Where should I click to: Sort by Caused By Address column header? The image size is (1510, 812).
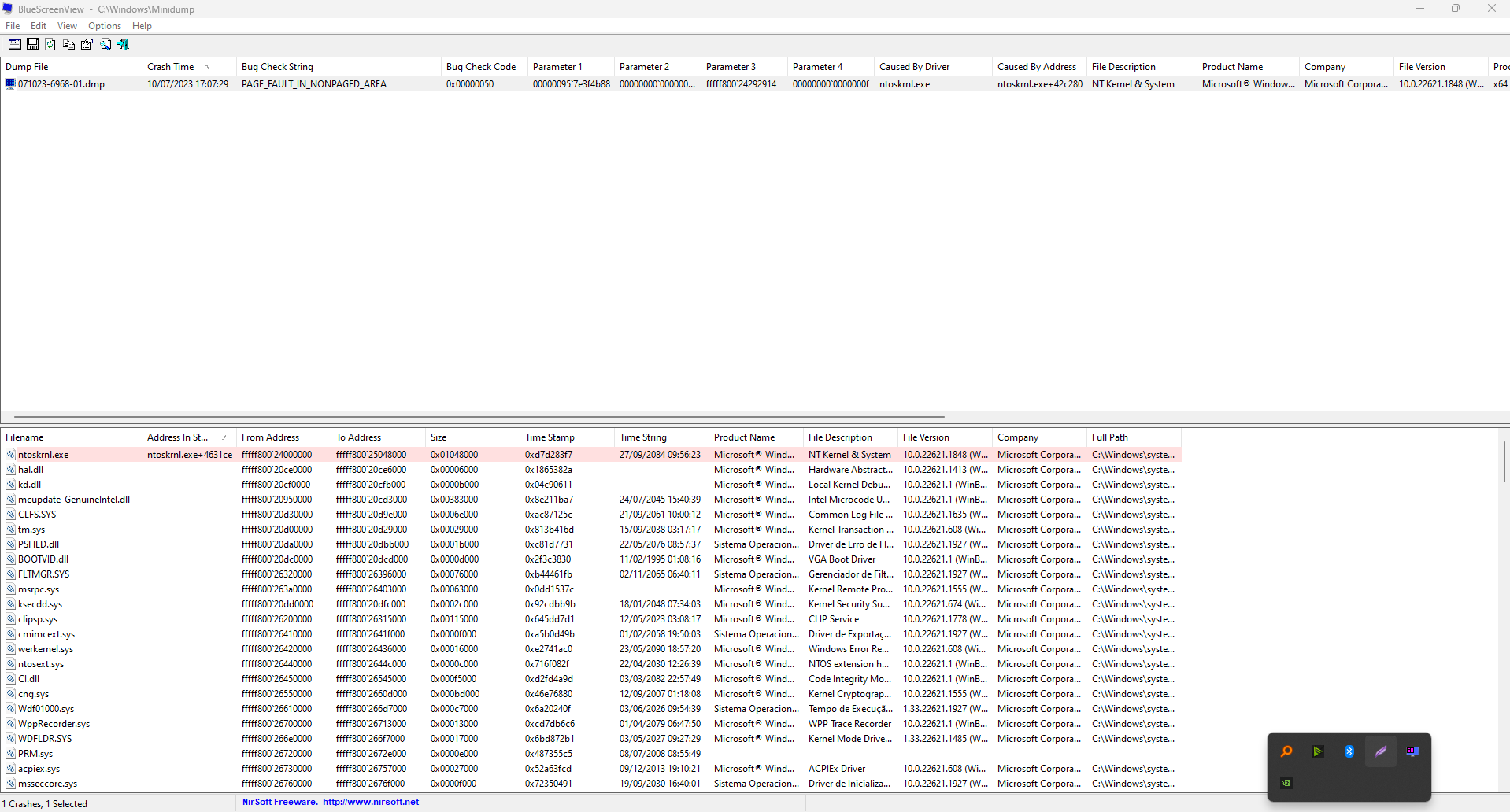[x=1039, y=67]
